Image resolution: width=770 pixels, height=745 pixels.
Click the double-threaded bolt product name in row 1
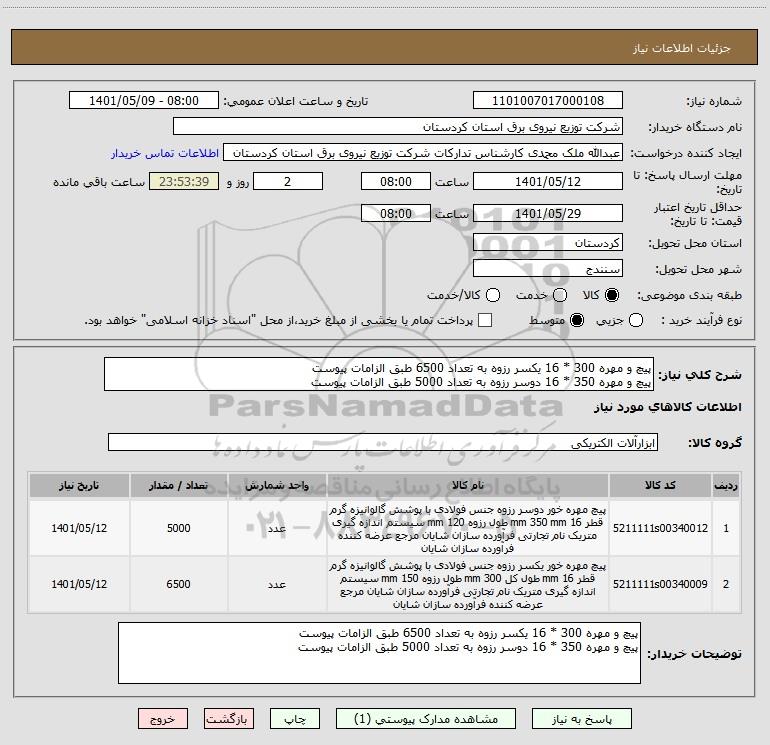point(468,528)
